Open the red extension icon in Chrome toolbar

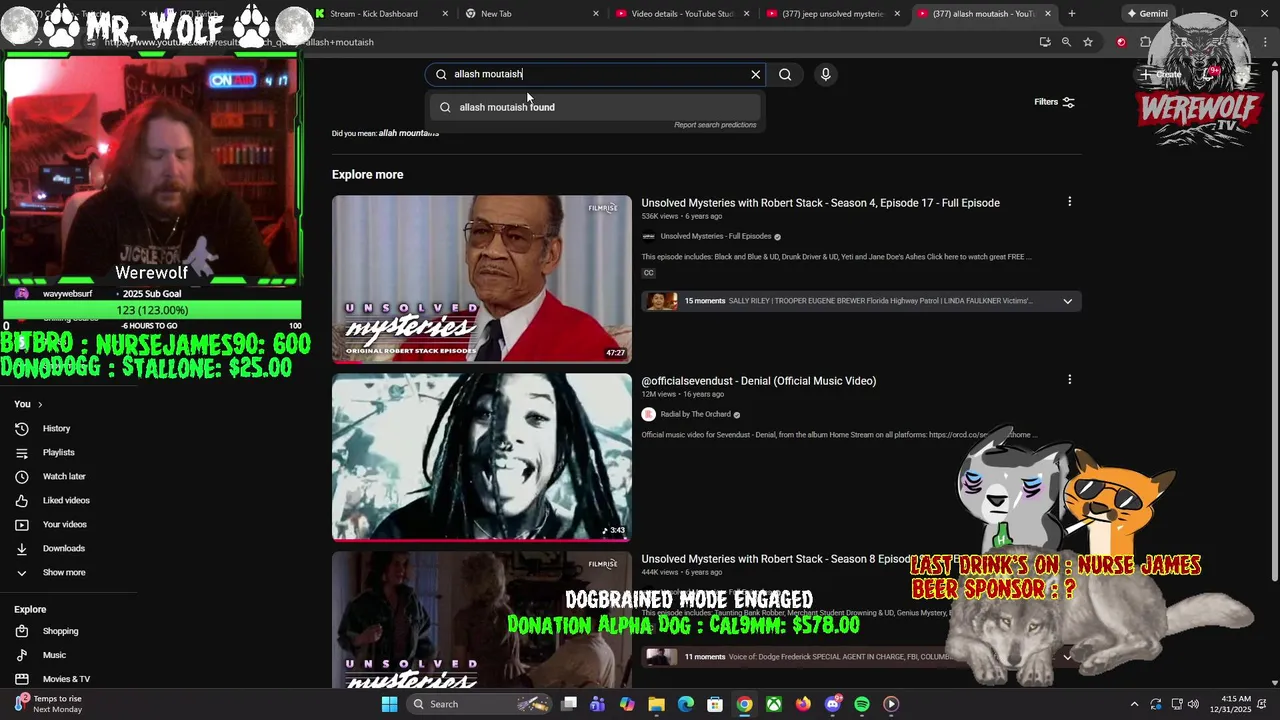(1121, 42)
